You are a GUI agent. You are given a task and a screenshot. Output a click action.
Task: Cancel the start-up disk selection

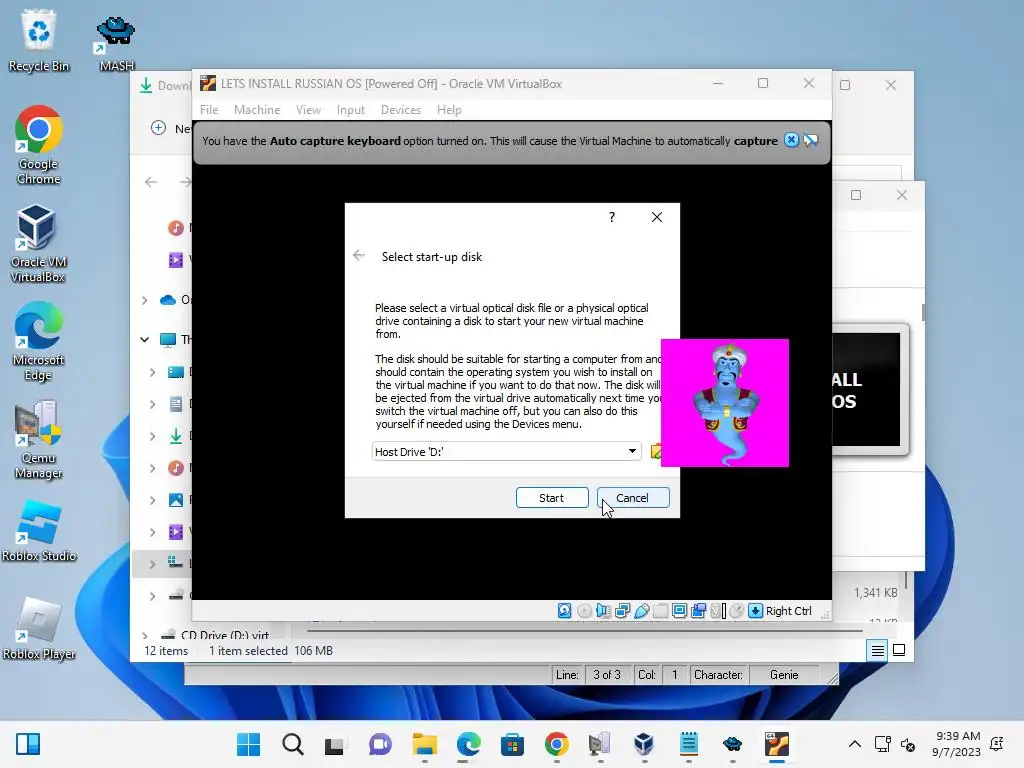633,498
